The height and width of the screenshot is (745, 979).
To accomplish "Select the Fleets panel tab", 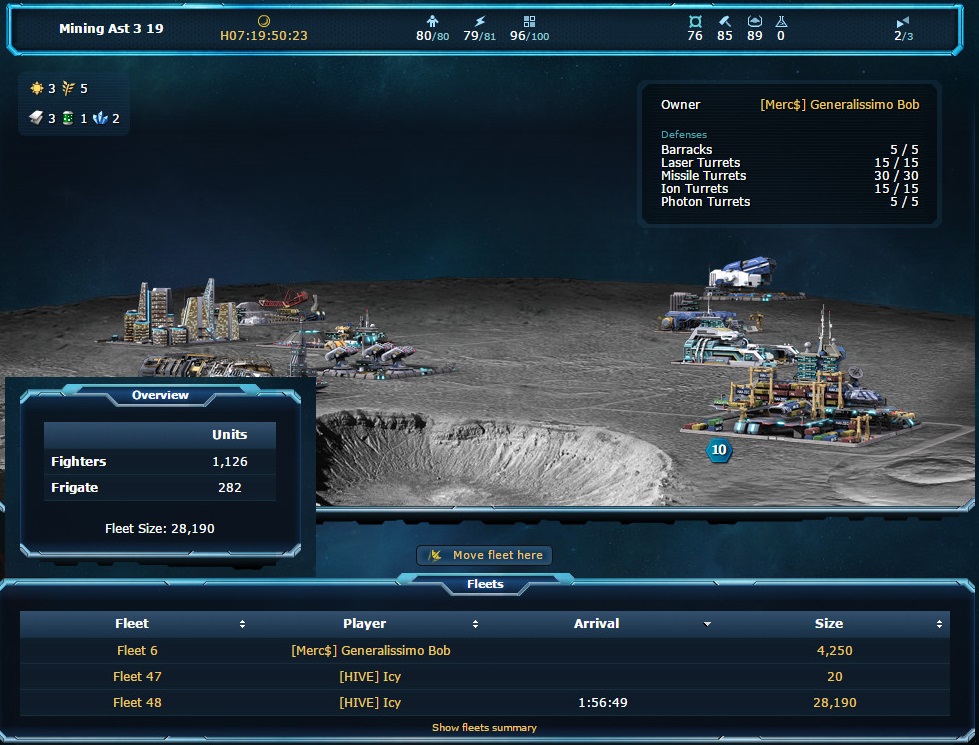I will [x=485, y=584].
